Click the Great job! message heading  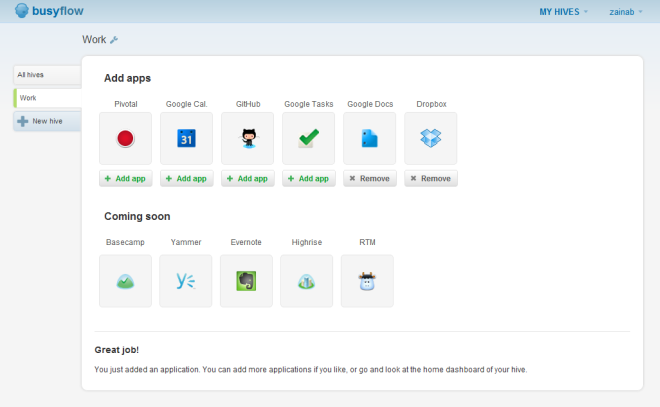pyautogui.click(x=117, y=350)
